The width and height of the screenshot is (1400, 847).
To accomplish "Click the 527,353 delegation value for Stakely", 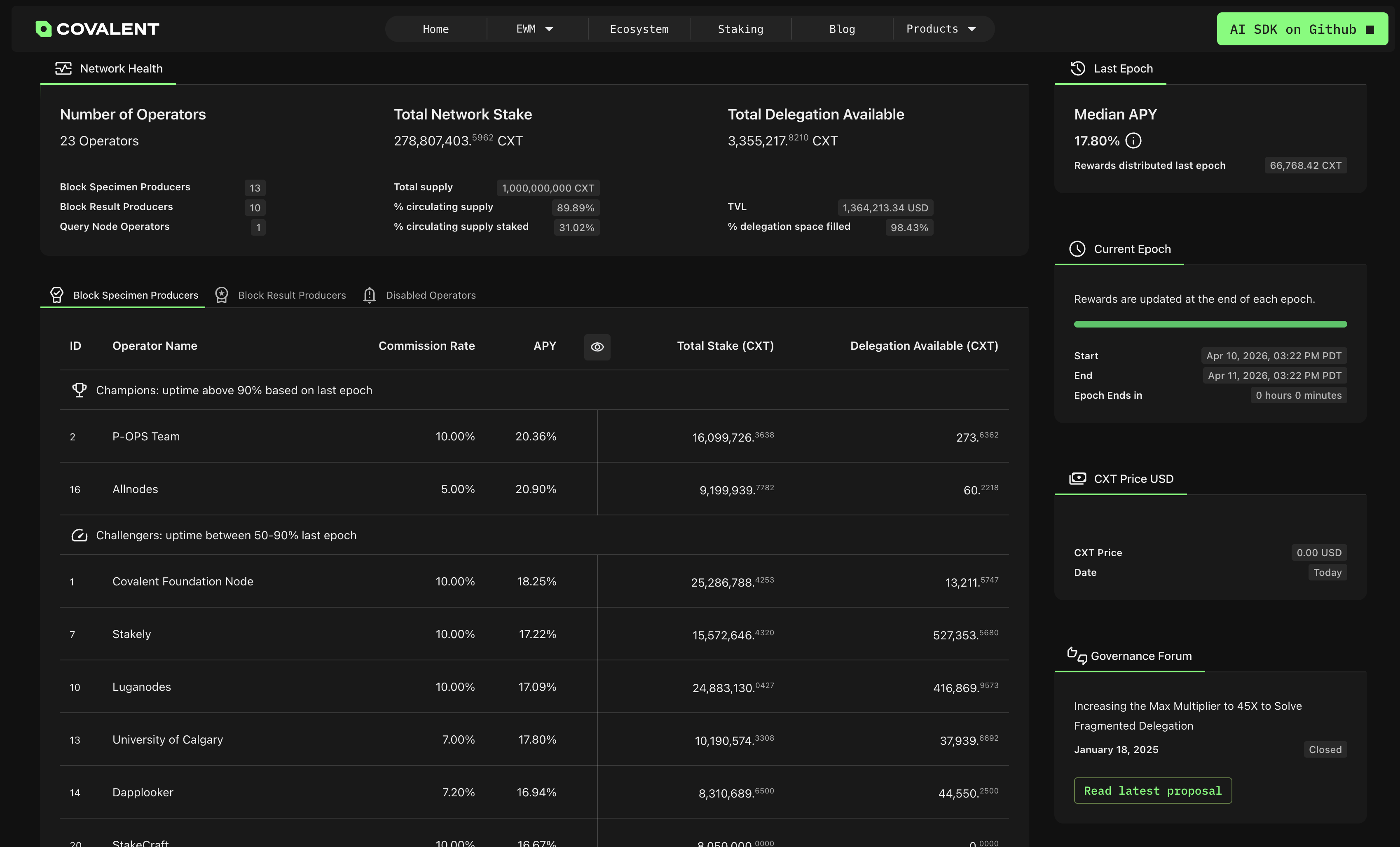I will click(x=965, y=634).
